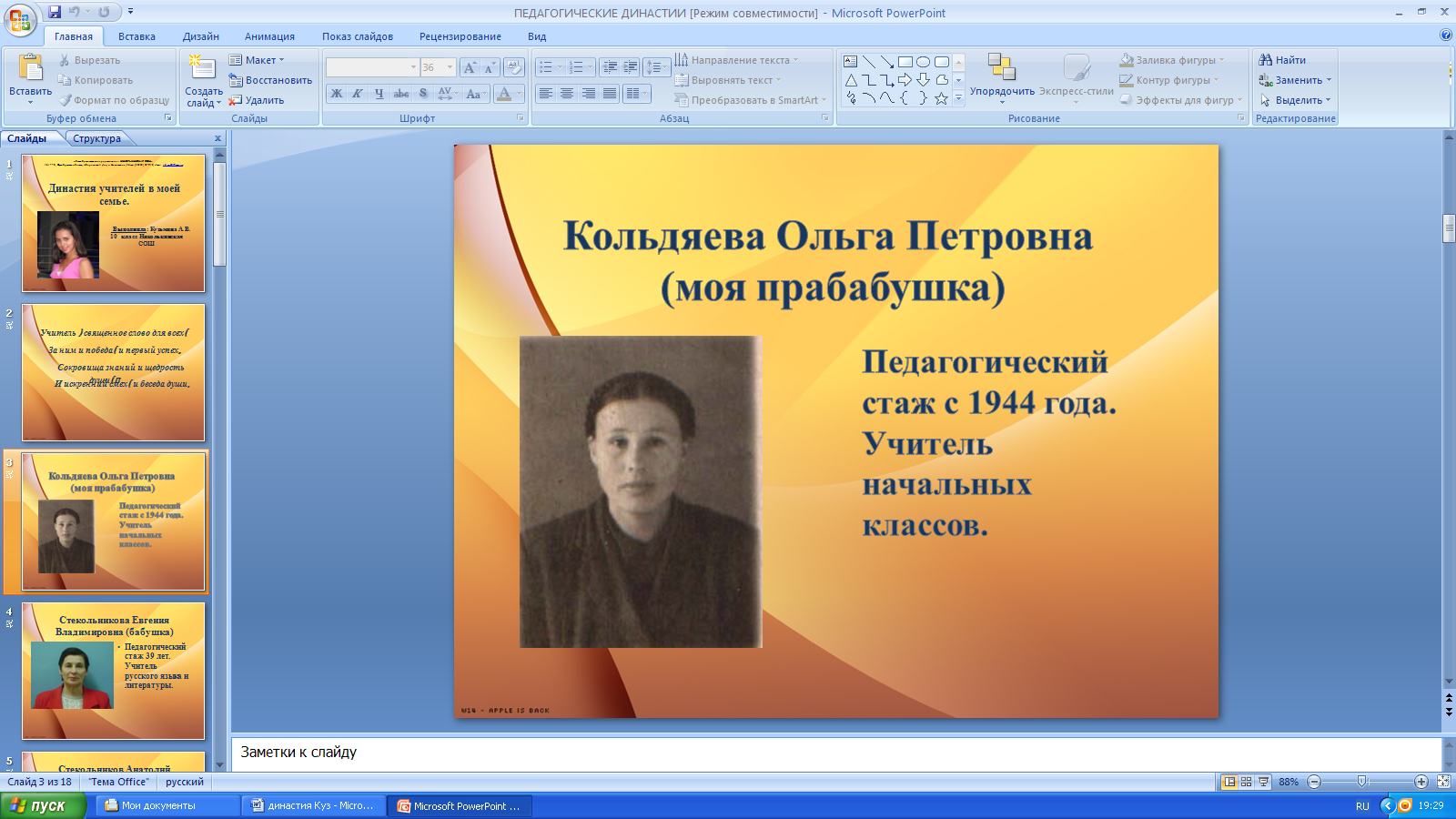This screenshot has height=819, width=1456.
Task: Open the font name combo box
Action: pyautogui.click(x=372, y=67)
